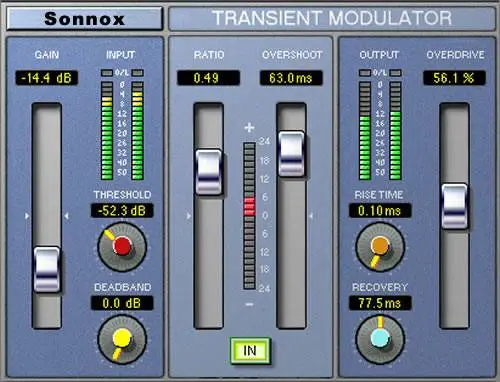The height and width of the screenshot is (382, 500).
Task: Select the Gain -14.4 dB value field
Action: 46,78
